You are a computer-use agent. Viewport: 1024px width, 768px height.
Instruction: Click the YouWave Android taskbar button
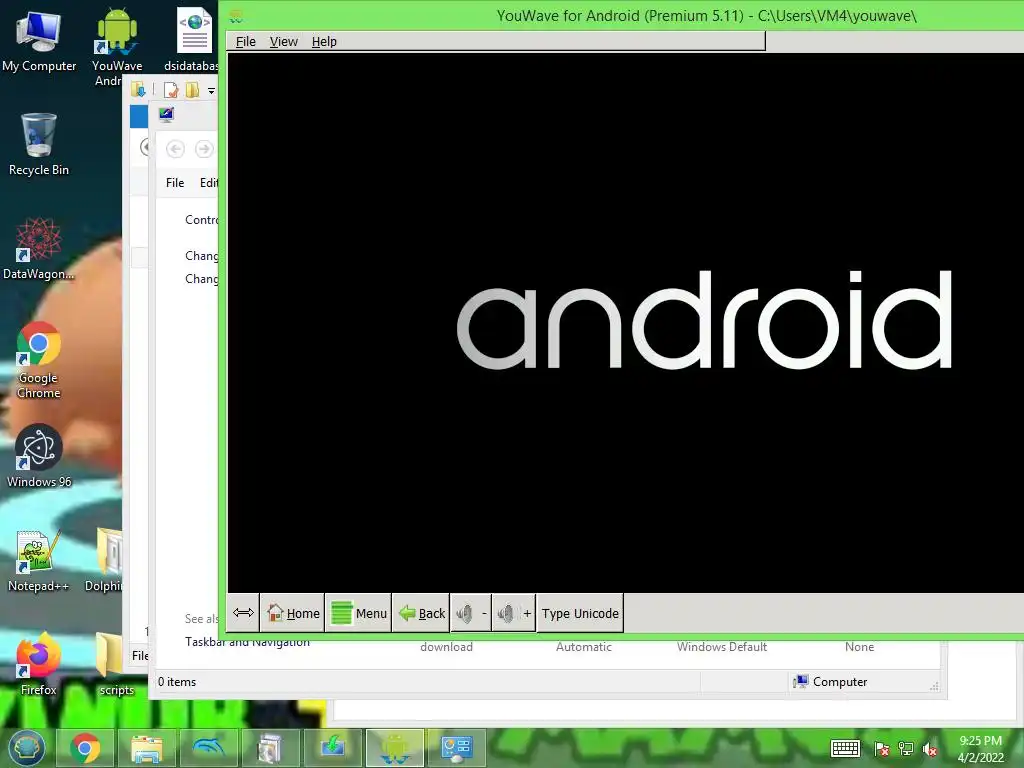(394, 748)
